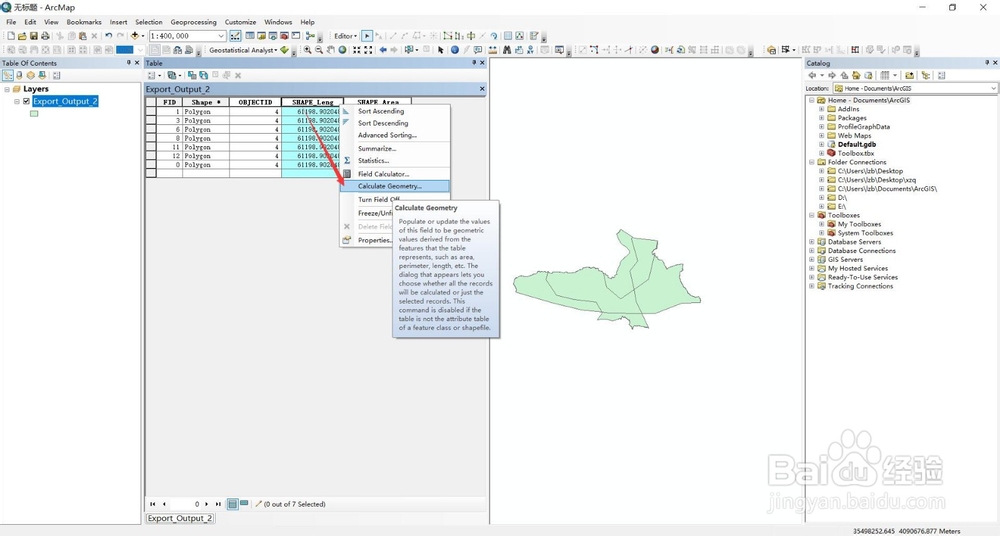Viewport: 1000px width, 536px height.
Task: Open the Bookmarks menu
Action: (x=84, y=22)
